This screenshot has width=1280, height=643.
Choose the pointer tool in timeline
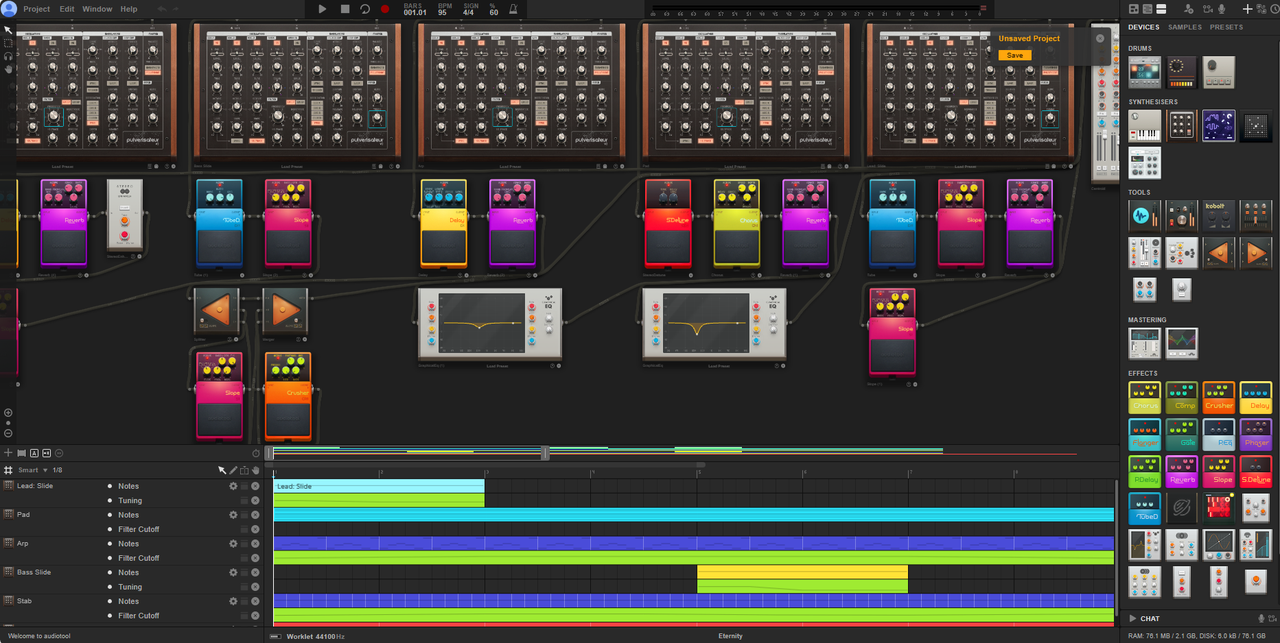tap(222, 470)
